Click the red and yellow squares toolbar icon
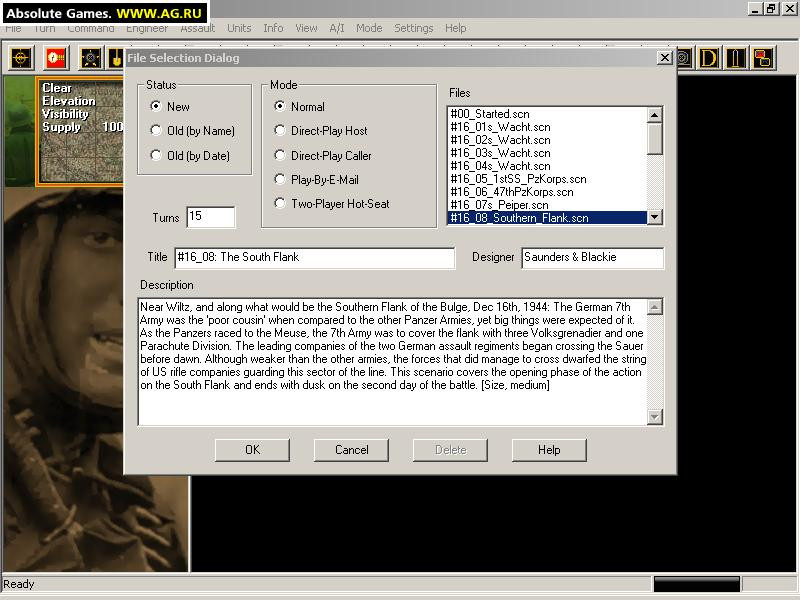The width and height of the screenshot is (800, 600). [x=763, y=58]
